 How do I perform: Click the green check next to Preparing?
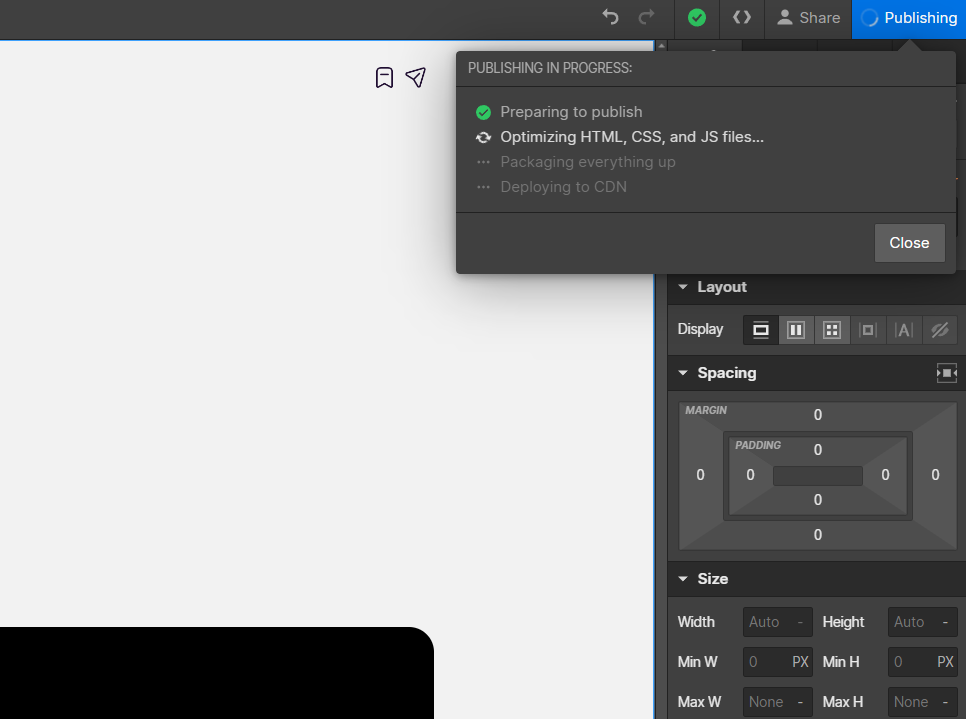point(484,112)
